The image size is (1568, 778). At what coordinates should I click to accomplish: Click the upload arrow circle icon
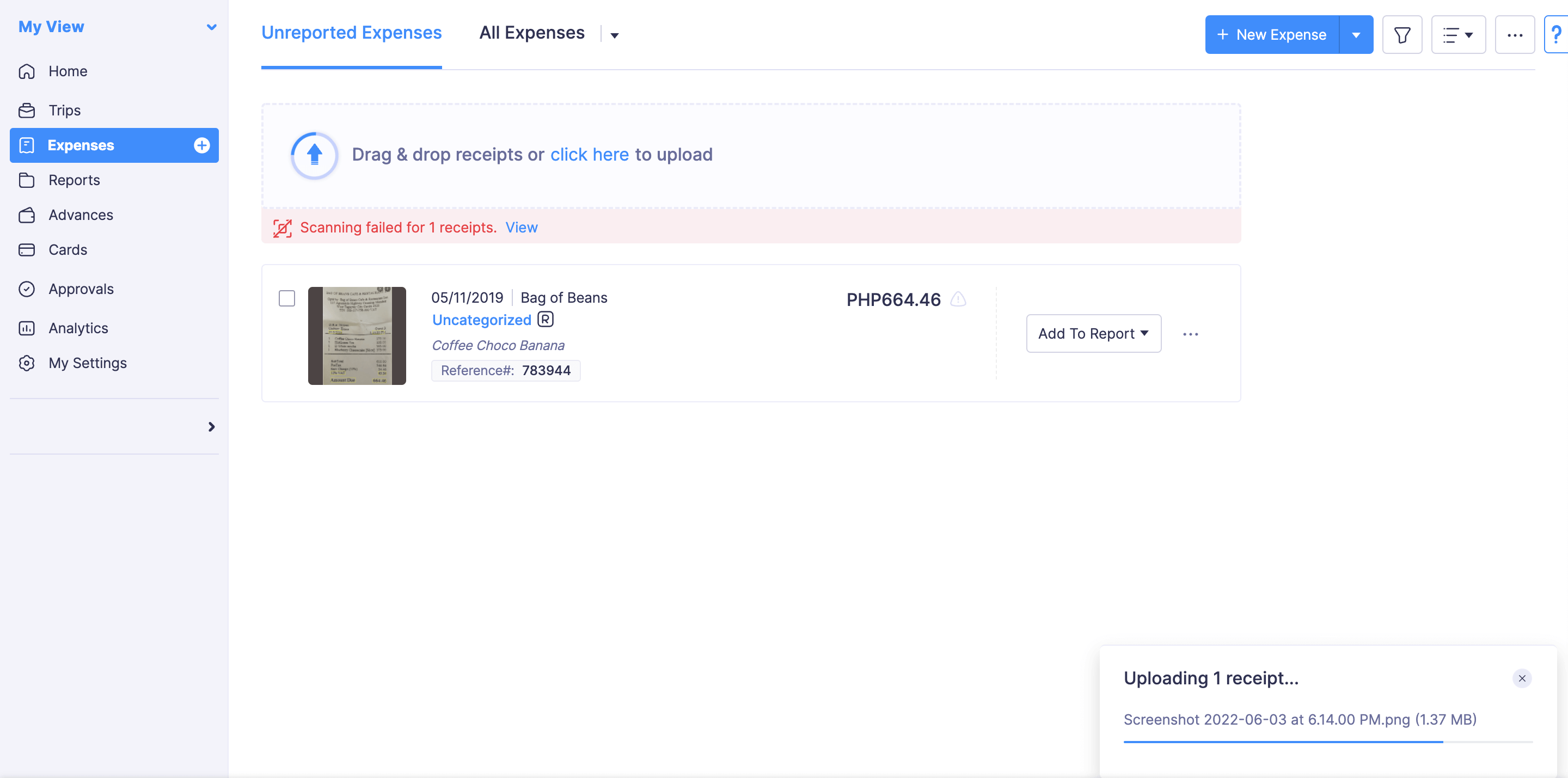point(314,155)
